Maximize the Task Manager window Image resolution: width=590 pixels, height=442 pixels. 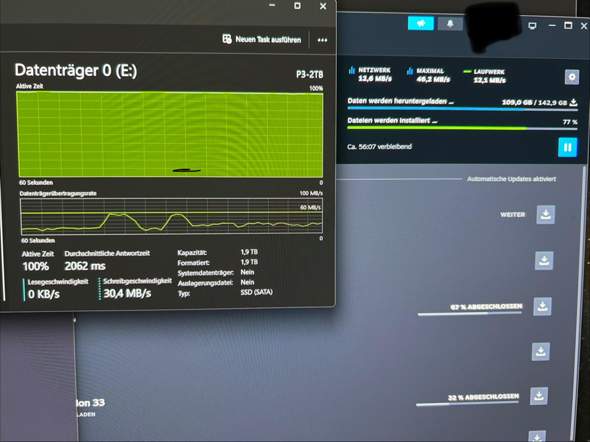click(x=297, y=6)
